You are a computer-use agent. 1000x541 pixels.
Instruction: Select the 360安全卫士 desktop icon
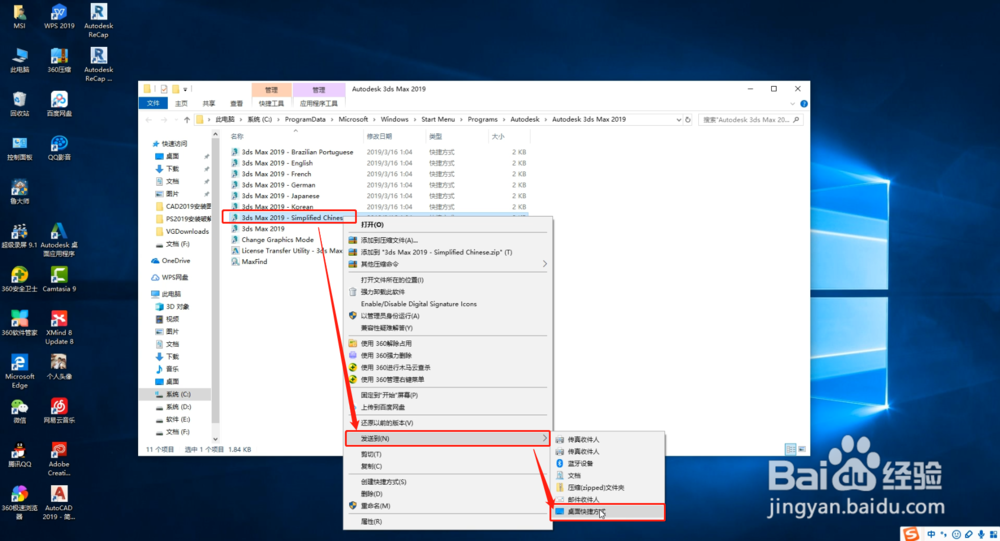[19, 279]
